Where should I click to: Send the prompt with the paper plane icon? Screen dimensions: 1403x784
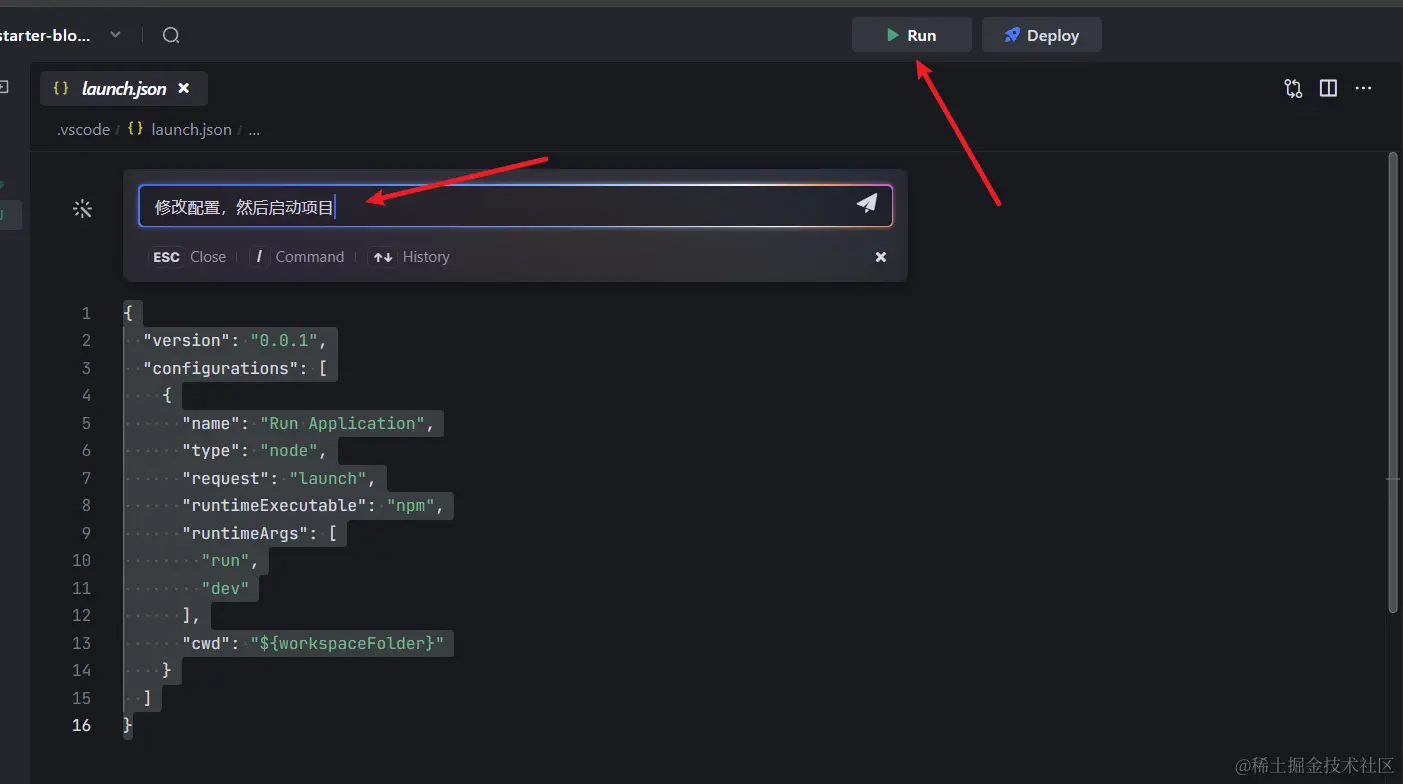tap(867, 204)
